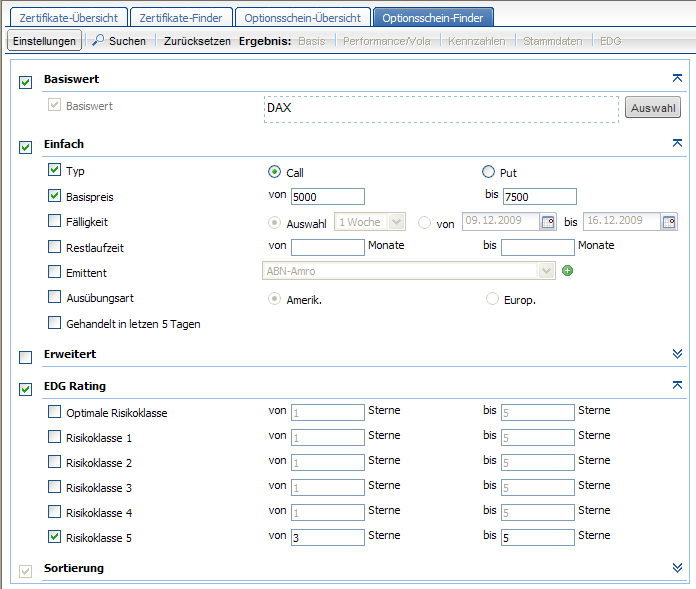The image size is (696, 589).
Task: Click the green plus icon beside Emittent
Action: tap(567, 271)
